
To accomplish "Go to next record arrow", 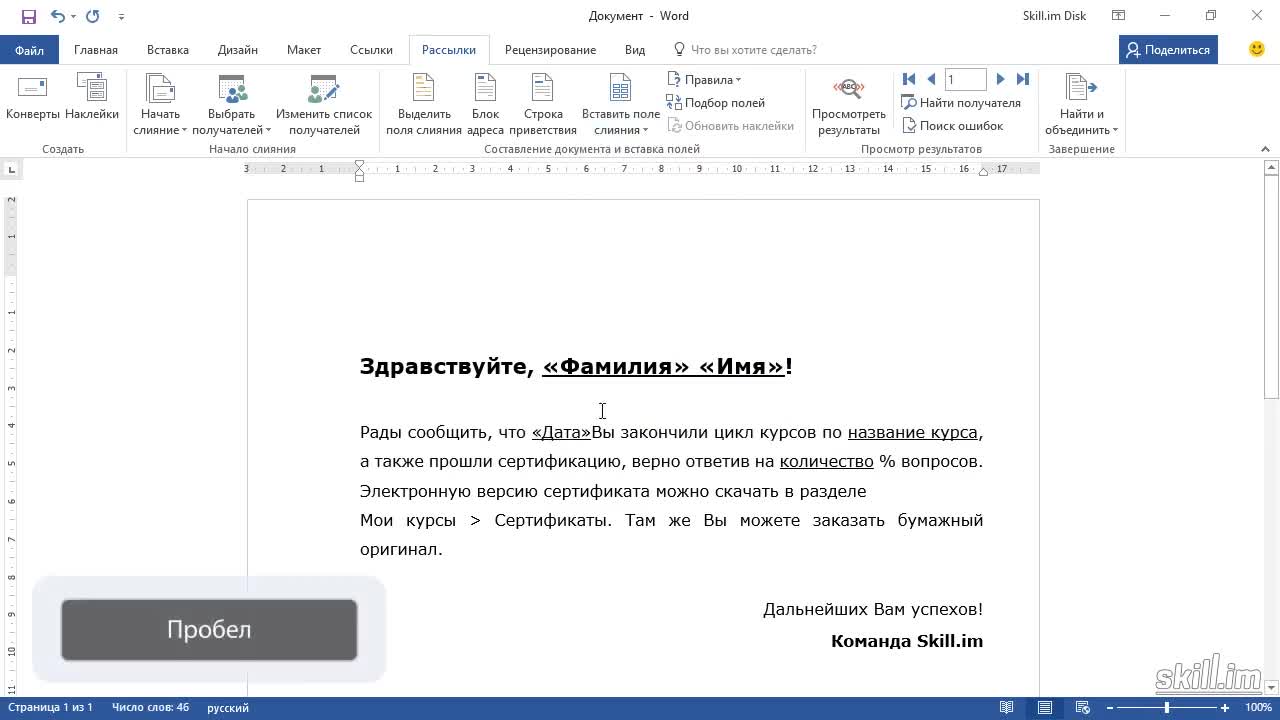I will pos(1000,79).
